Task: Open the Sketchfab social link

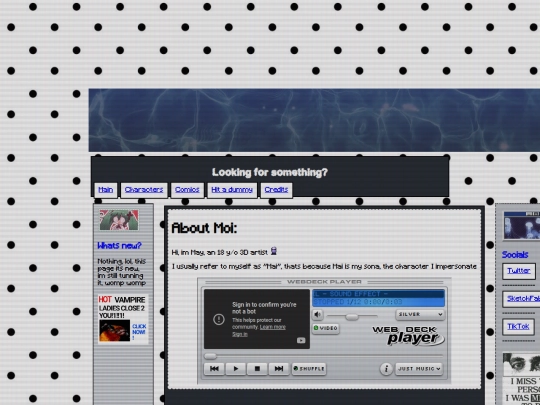Action: point(521,299)
